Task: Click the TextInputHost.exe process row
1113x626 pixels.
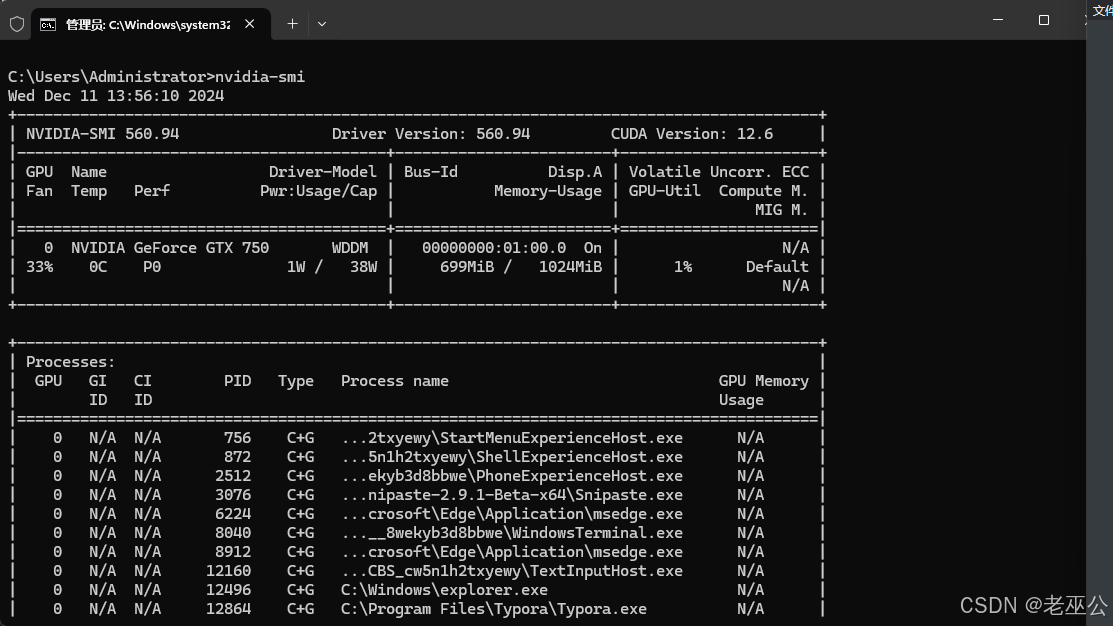Action: click(x=417, y=571)
